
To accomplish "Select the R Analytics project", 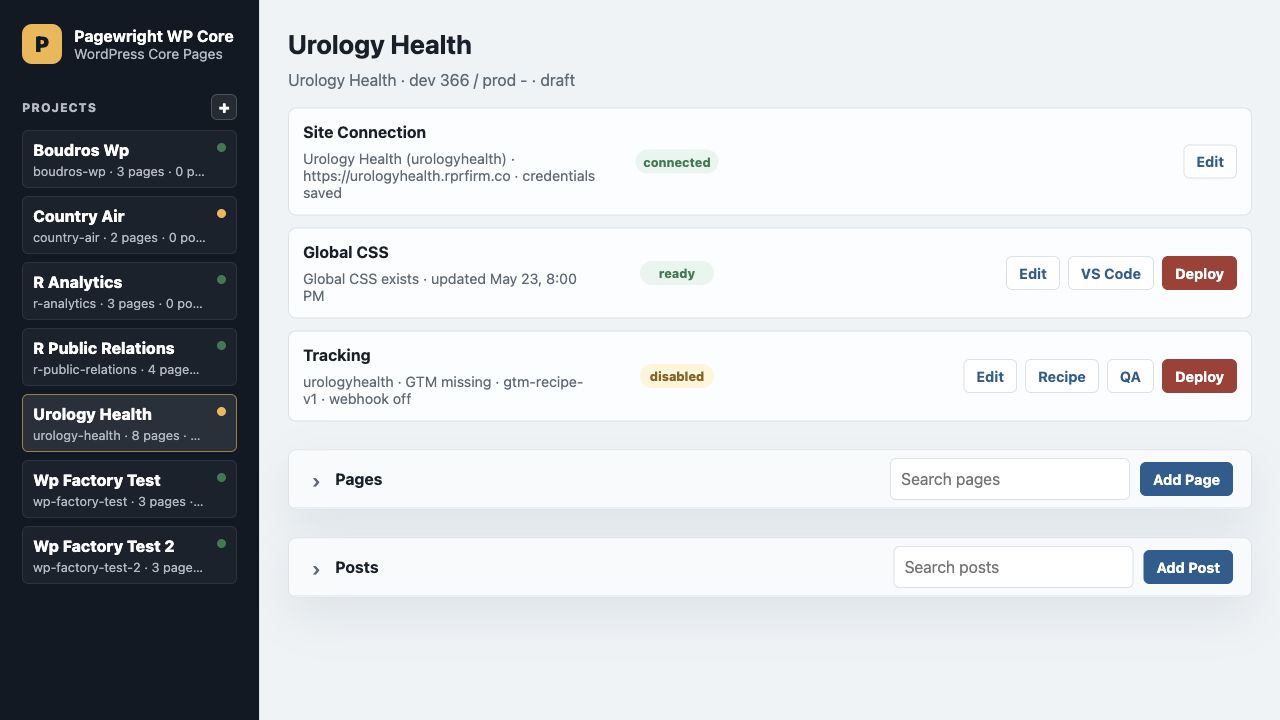I will coord(129,291).
